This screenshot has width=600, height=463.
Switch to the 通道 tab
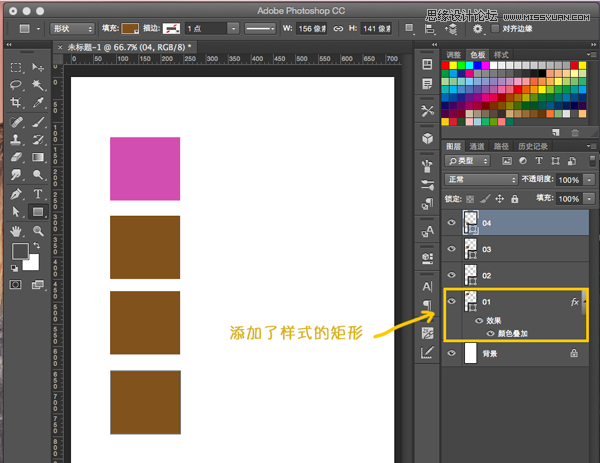tap(476, 146)
